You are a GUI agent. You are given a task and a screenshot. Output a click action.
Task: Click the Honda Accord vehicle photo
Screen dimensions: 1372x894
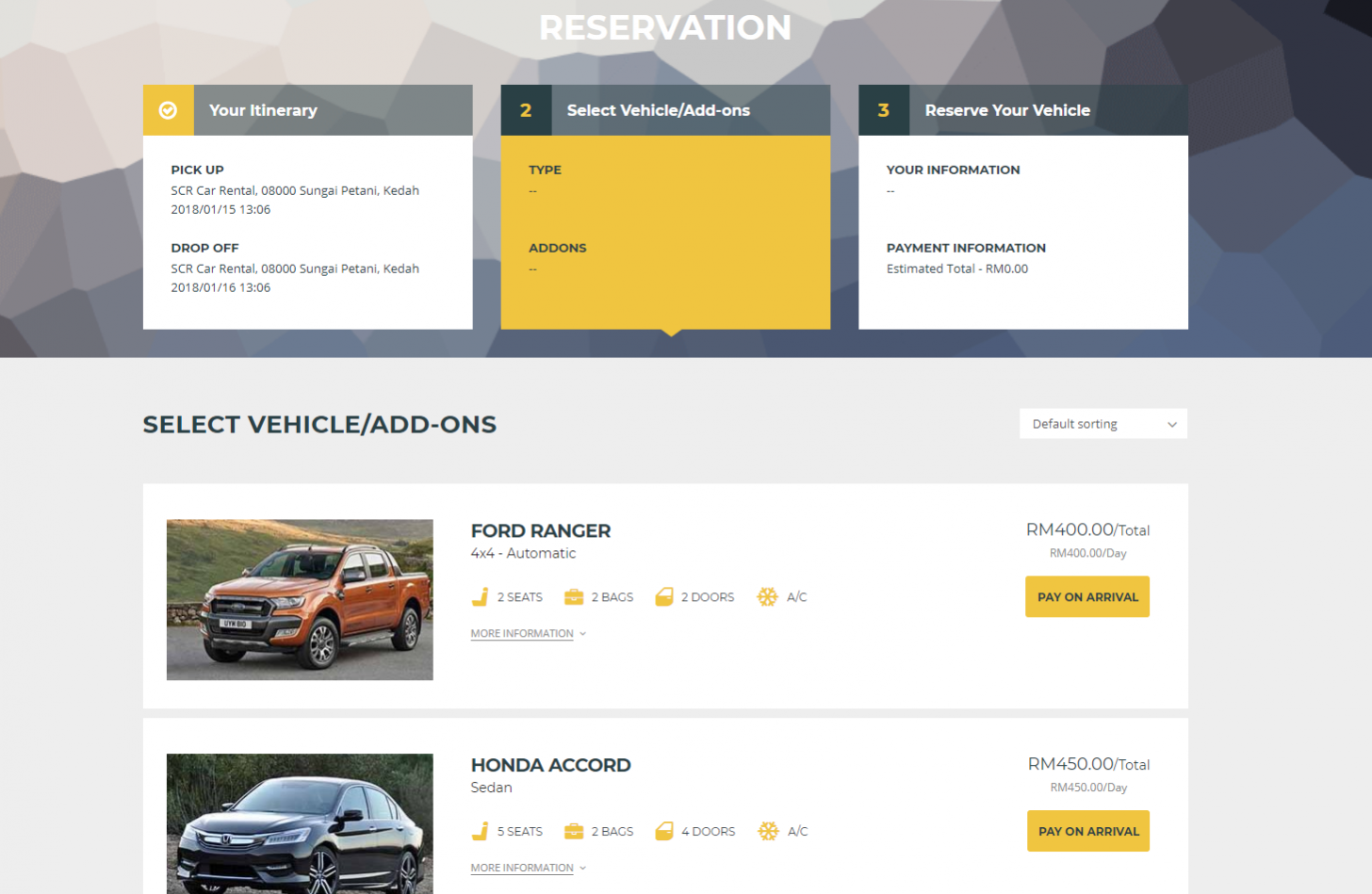[x=299, y=822]
